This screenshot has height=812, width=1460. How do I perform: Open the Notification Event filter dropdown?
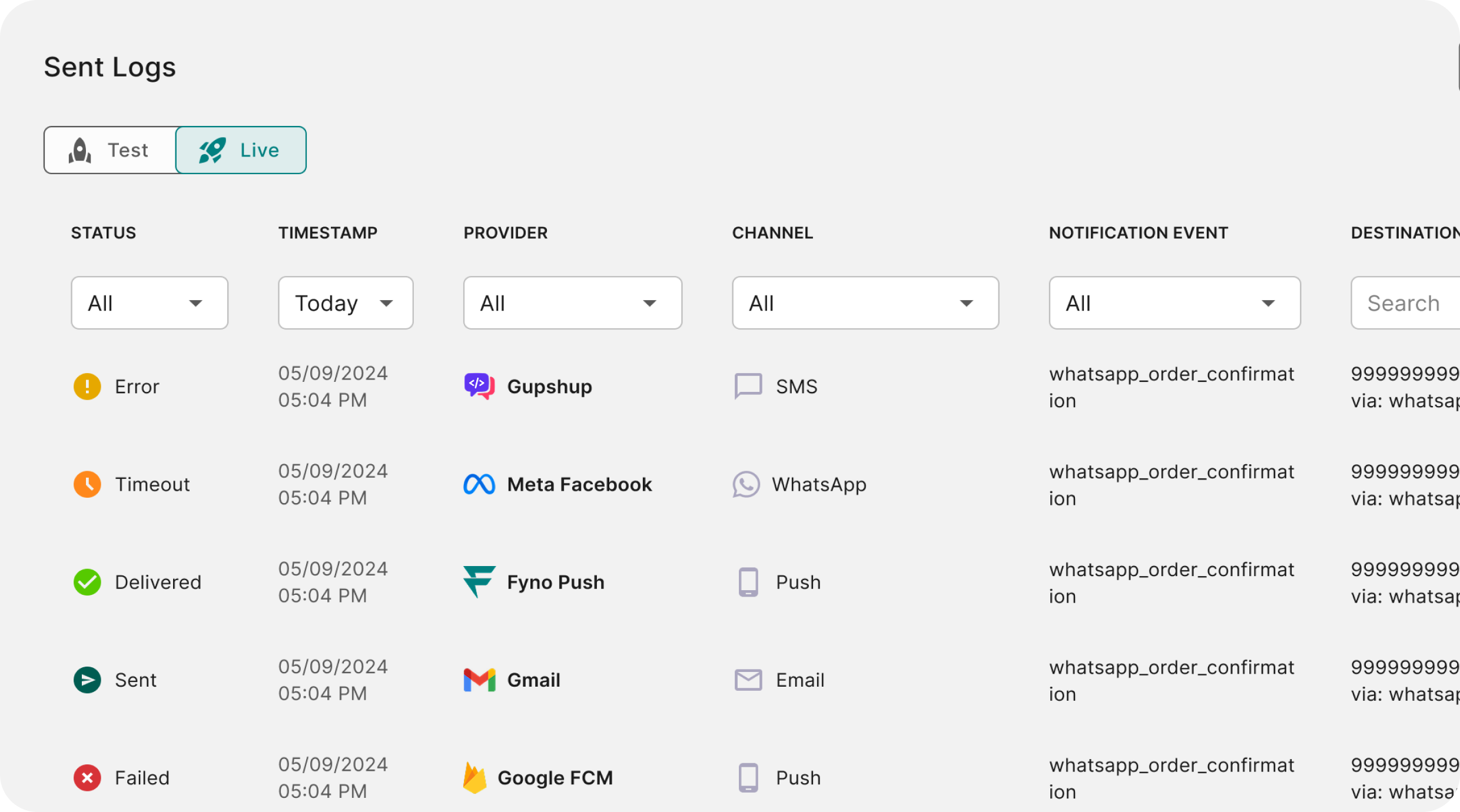[1174, 303]
